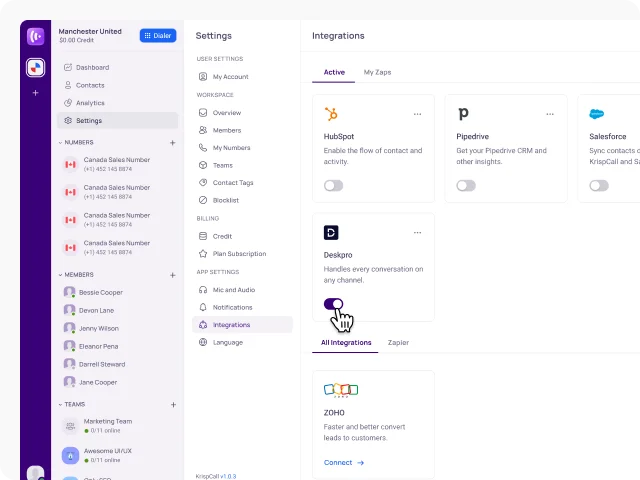The width and height of the screenshot is (640, 480).
Task: Add a new workspace with plus icon
Action: coord(36,93)
